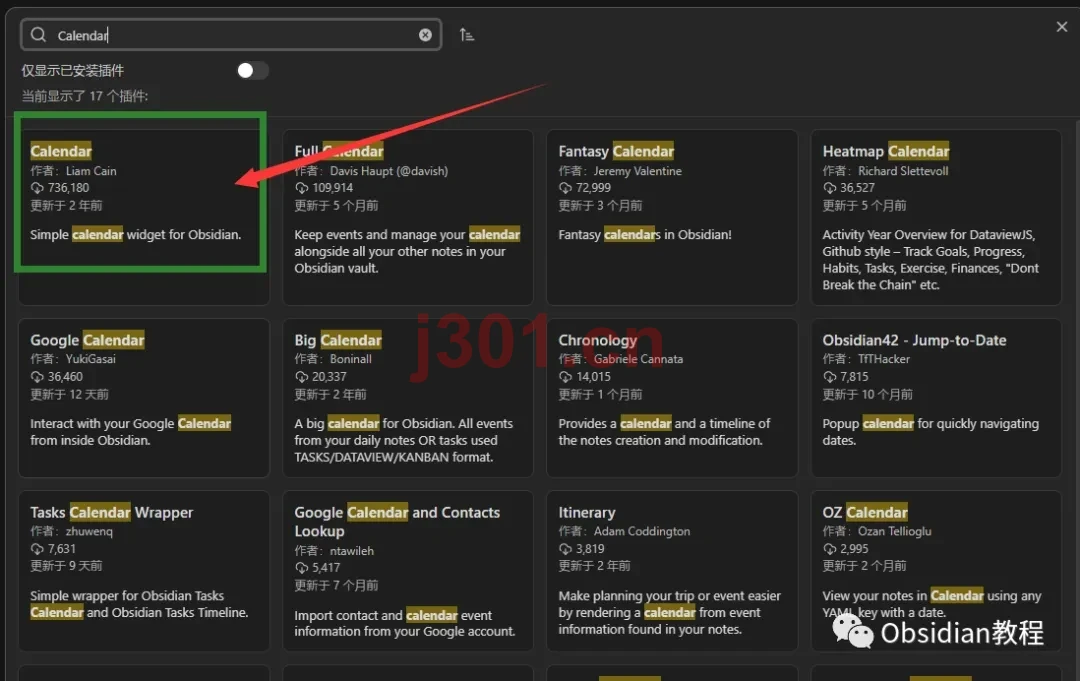
Task: Select Tasks Calendar Wrapper plugin
Action: (143, 570)
